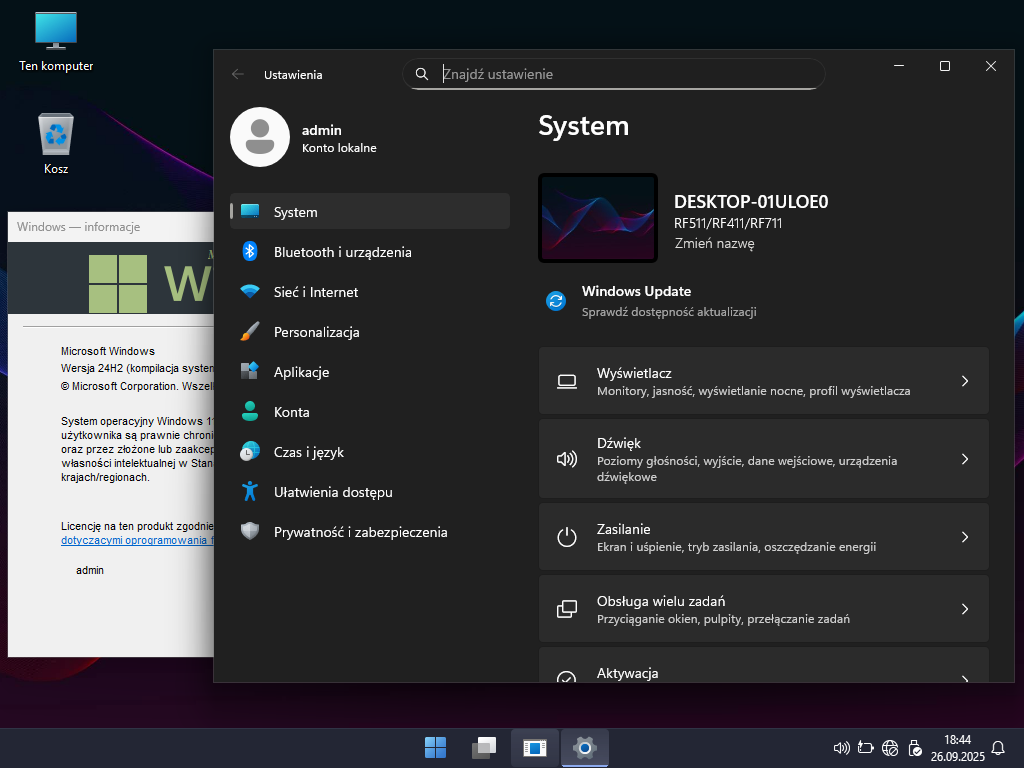Select Sieć i Internet in sidebar

pyautogui.click(x=315, y=292)
